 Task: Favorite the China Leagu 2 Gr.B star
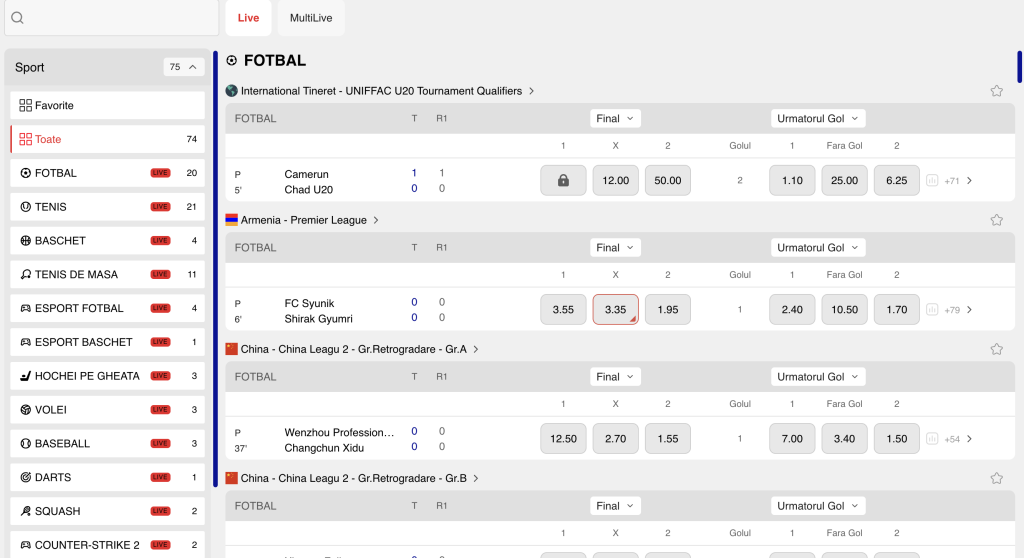(996, 478)
